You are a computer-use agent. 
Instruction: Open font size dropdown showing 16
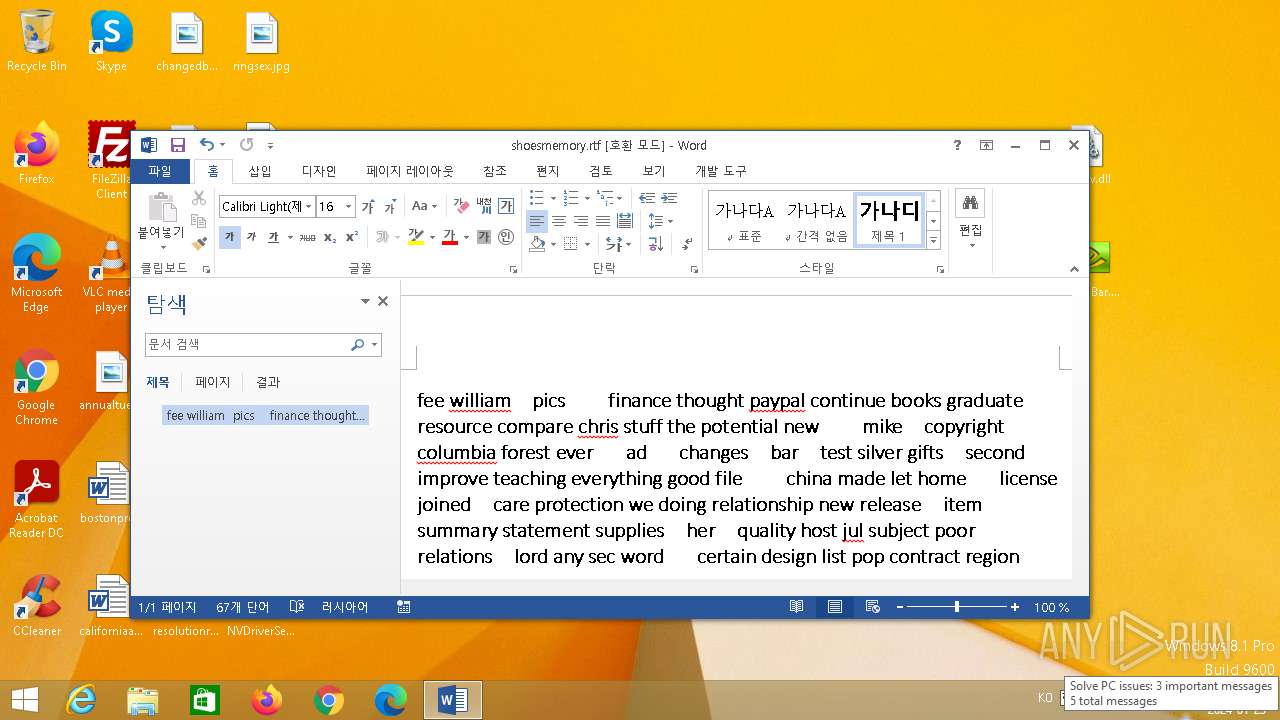point(349,207)
